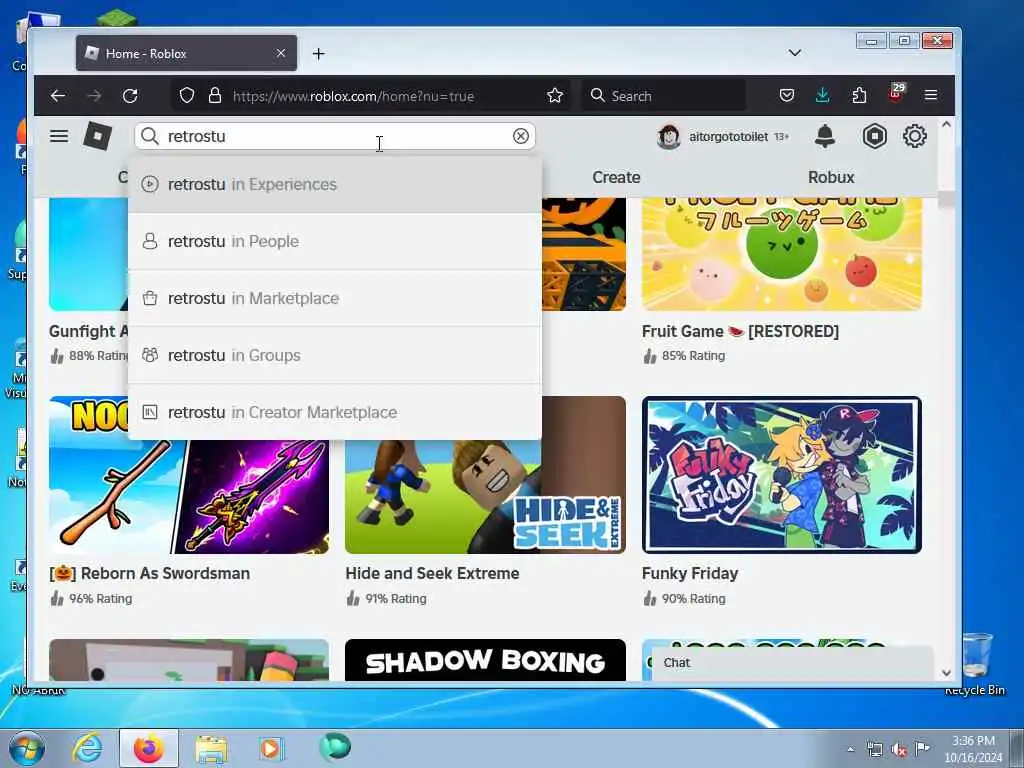This screenshot has width=1024, height=768.
Task: Click the Firefox back arrow
Action: tap(57, 96)
